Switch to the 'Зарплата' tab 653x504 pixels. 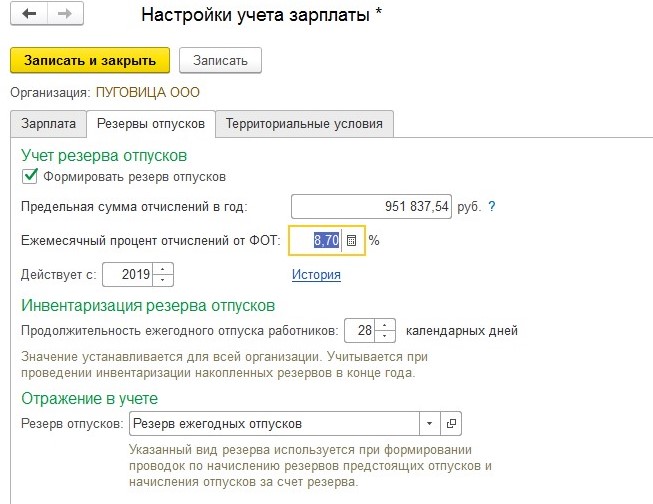[47, 124]
